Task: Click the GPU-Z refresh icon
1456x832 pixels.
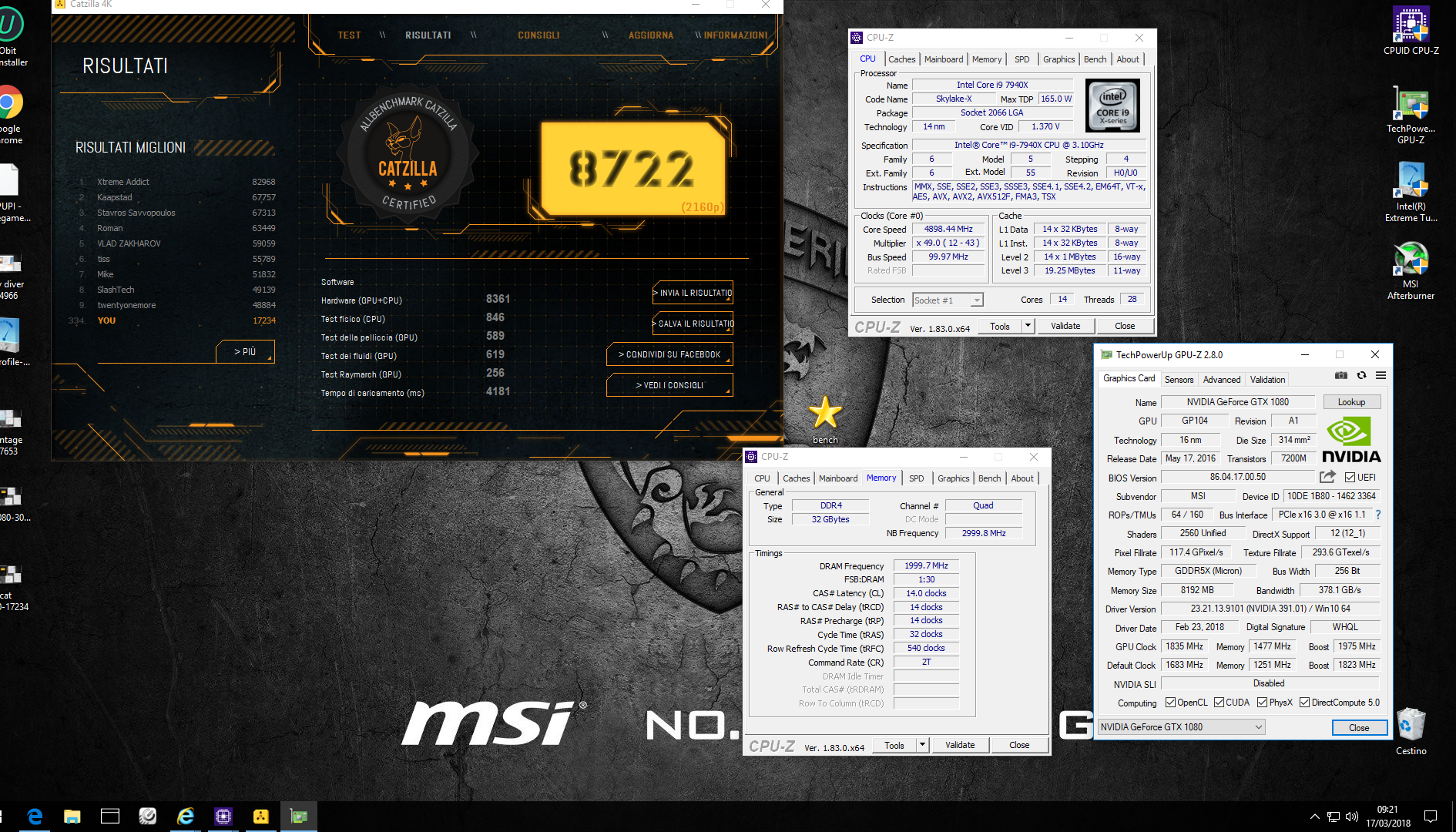Action: (1361, 375)
